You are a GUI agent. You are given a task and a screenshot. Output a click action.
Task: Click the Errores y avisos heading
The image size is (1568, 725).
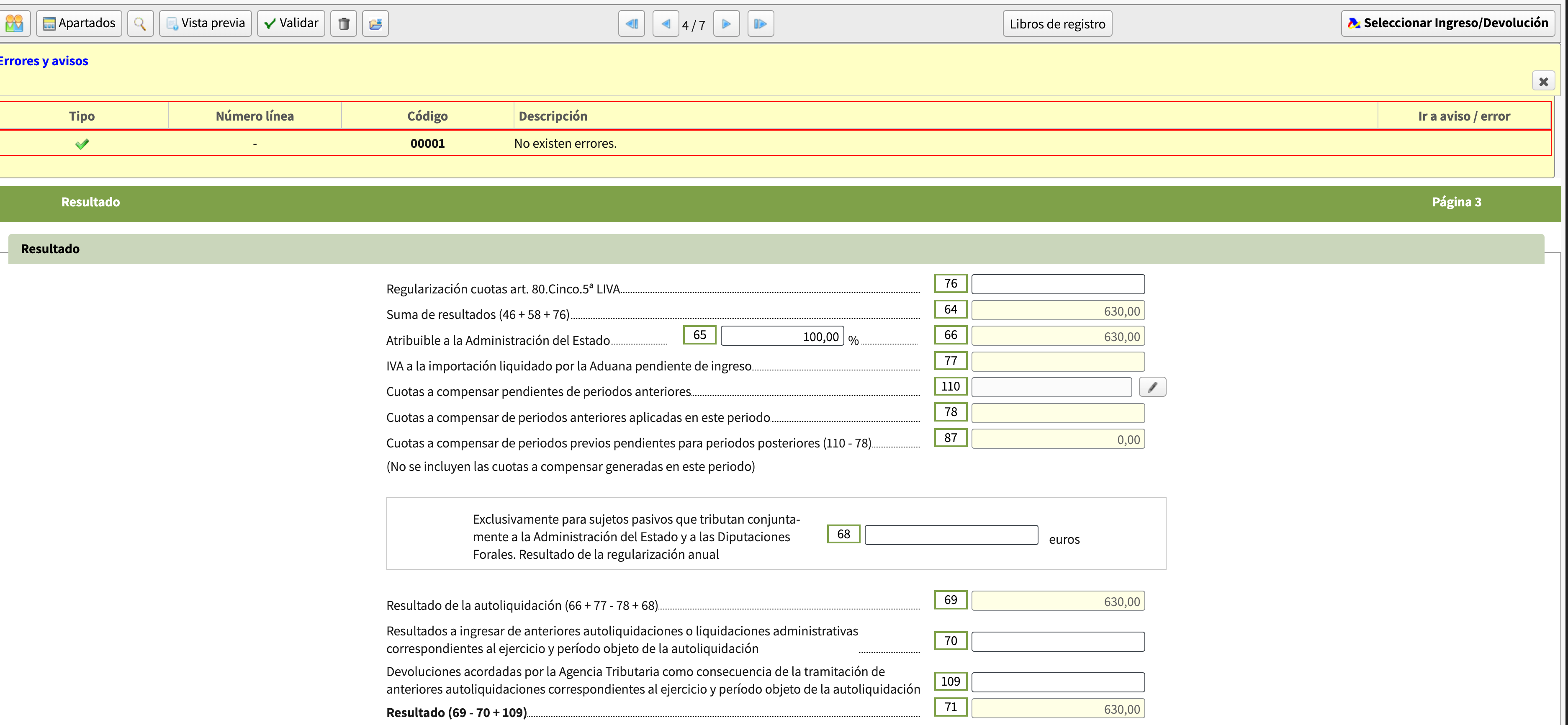(x=44, y=61)
